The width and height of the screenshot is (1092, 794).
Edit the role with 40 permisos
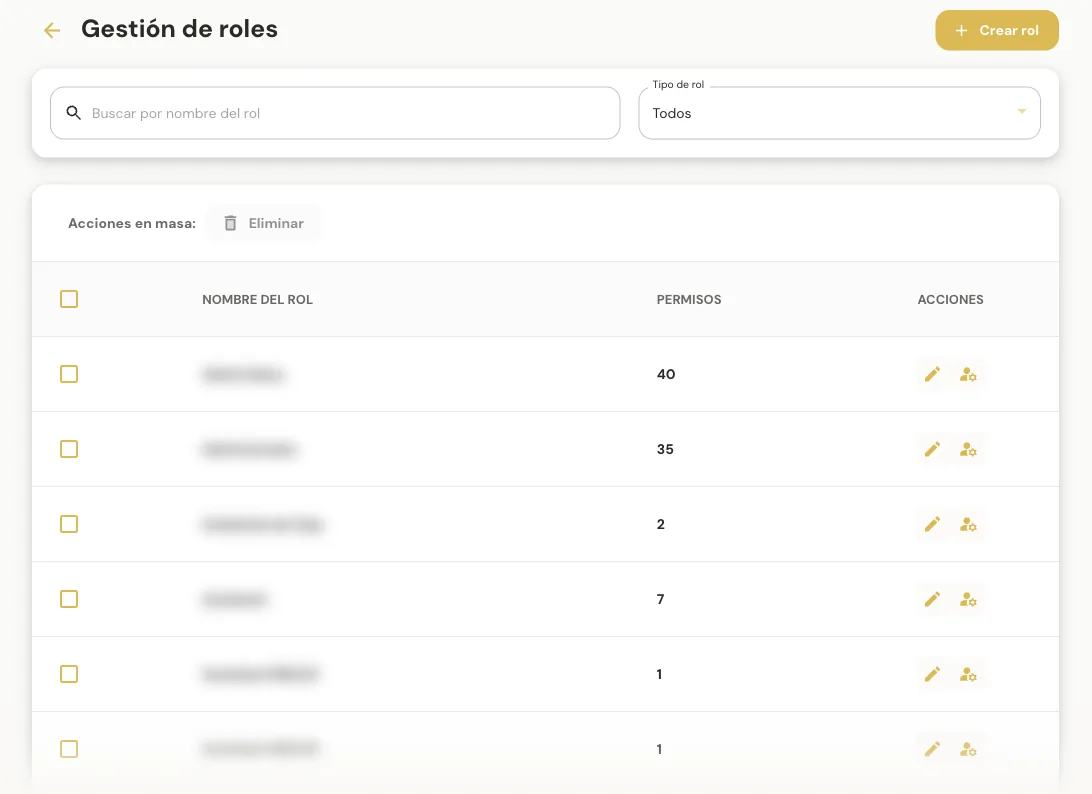[932, 375]
